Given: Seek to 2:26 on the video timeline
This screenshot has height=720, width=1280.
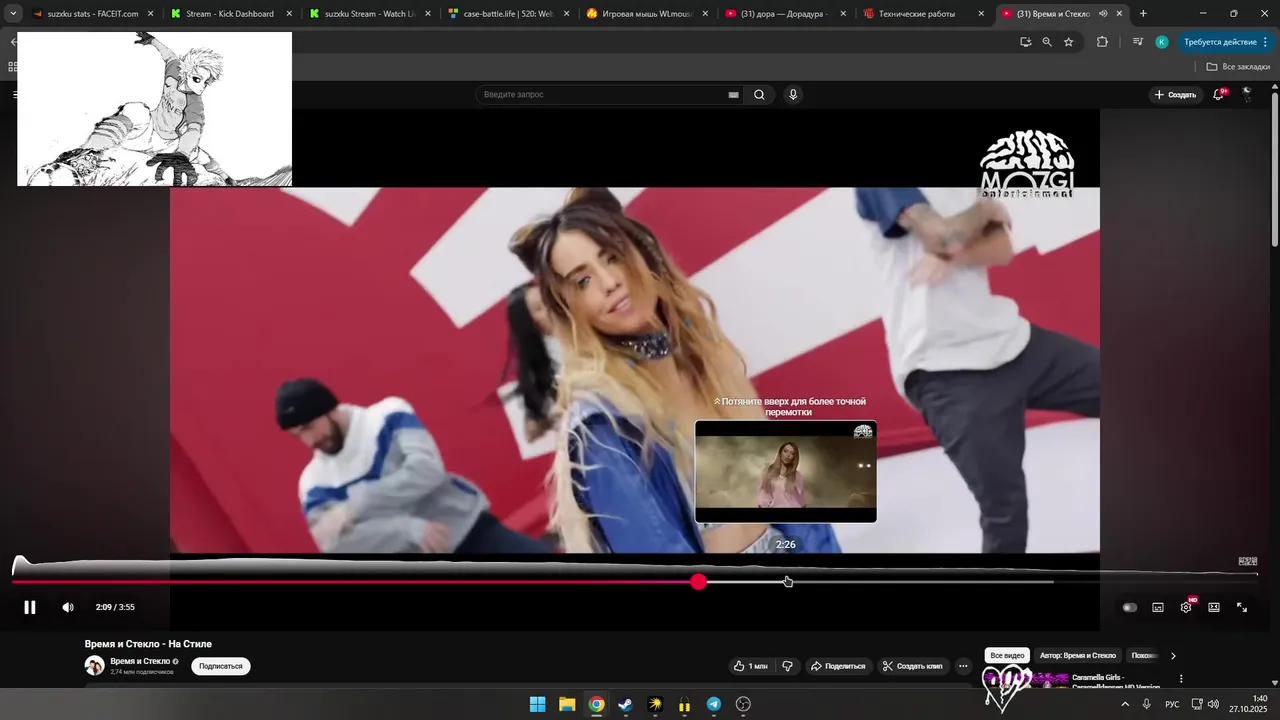Looking at the screenshot, I should coord(786,581).
